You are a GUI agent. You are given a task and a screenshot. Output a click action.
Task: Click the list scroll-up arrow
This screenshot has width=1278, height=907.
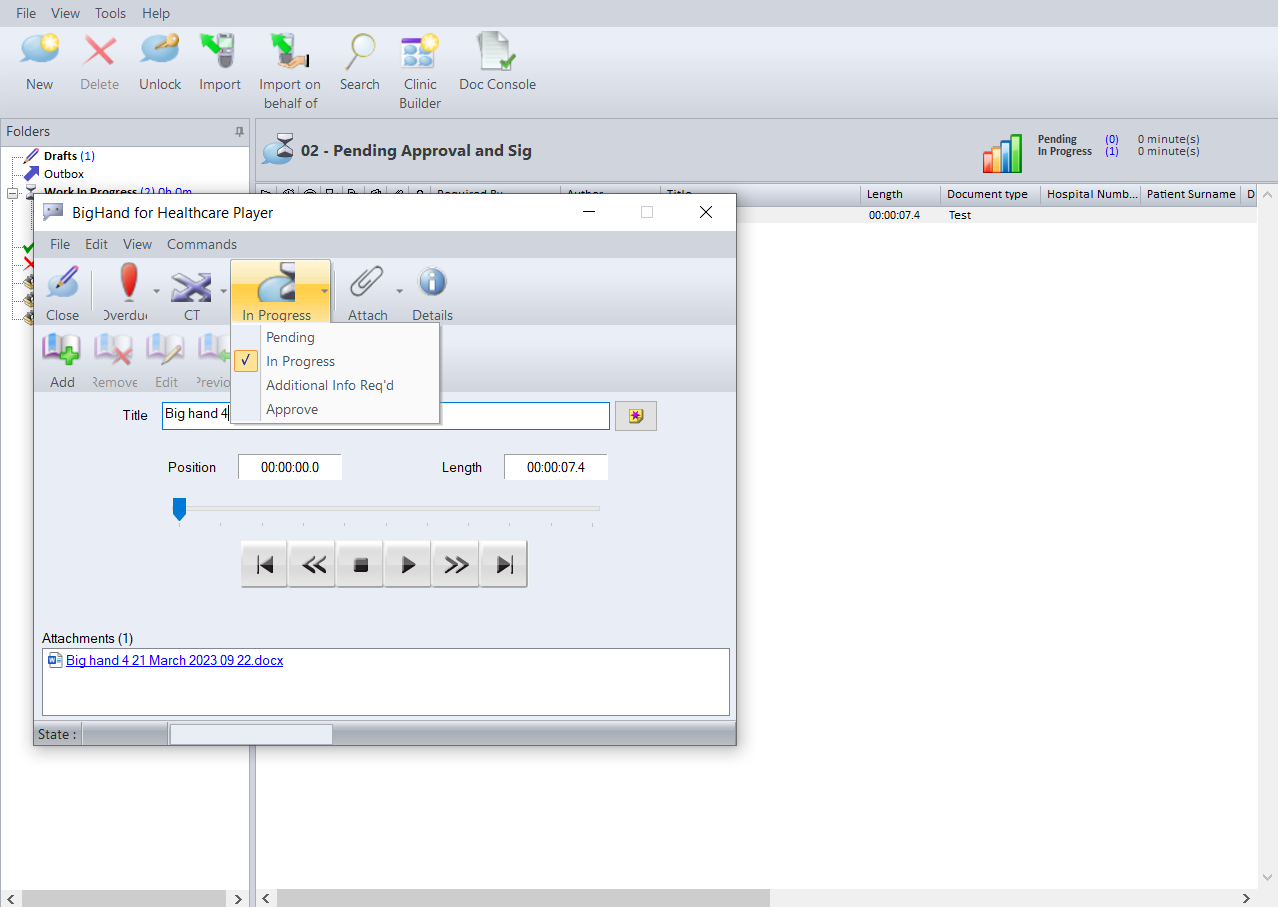coord(1268,194)
